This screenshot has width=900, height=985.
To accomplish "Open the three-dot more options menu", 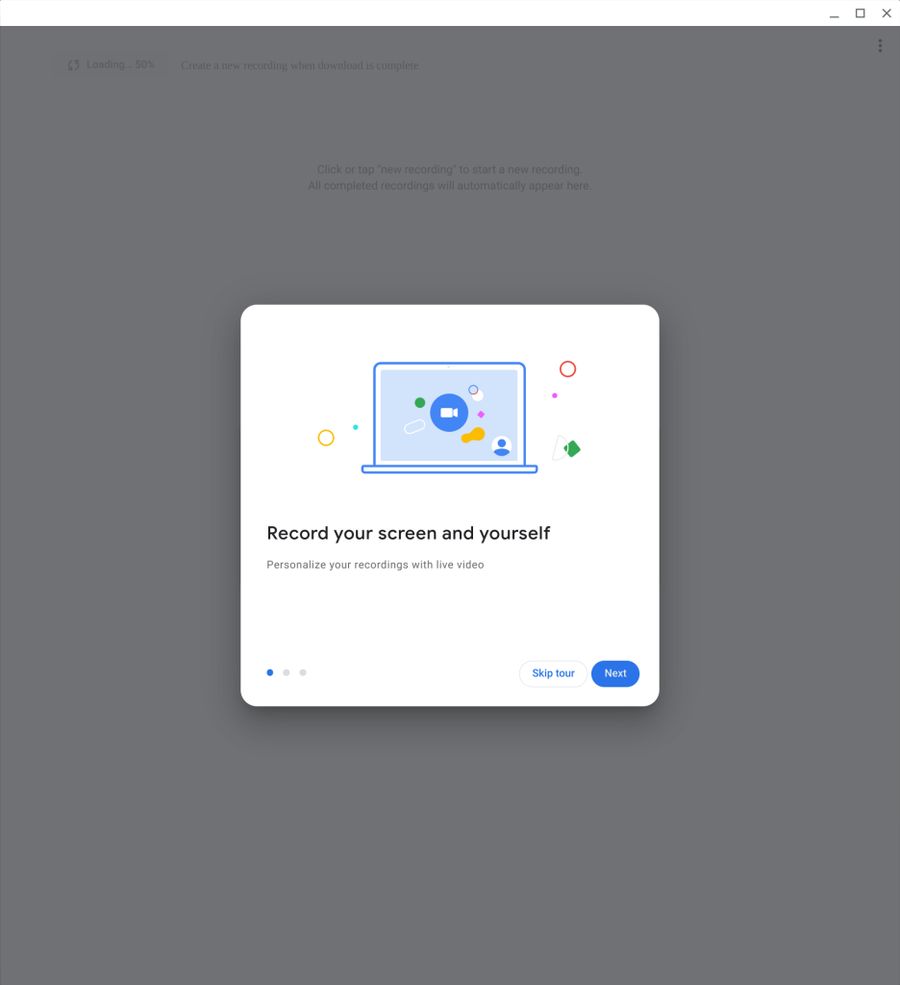I will pos(880,45).
